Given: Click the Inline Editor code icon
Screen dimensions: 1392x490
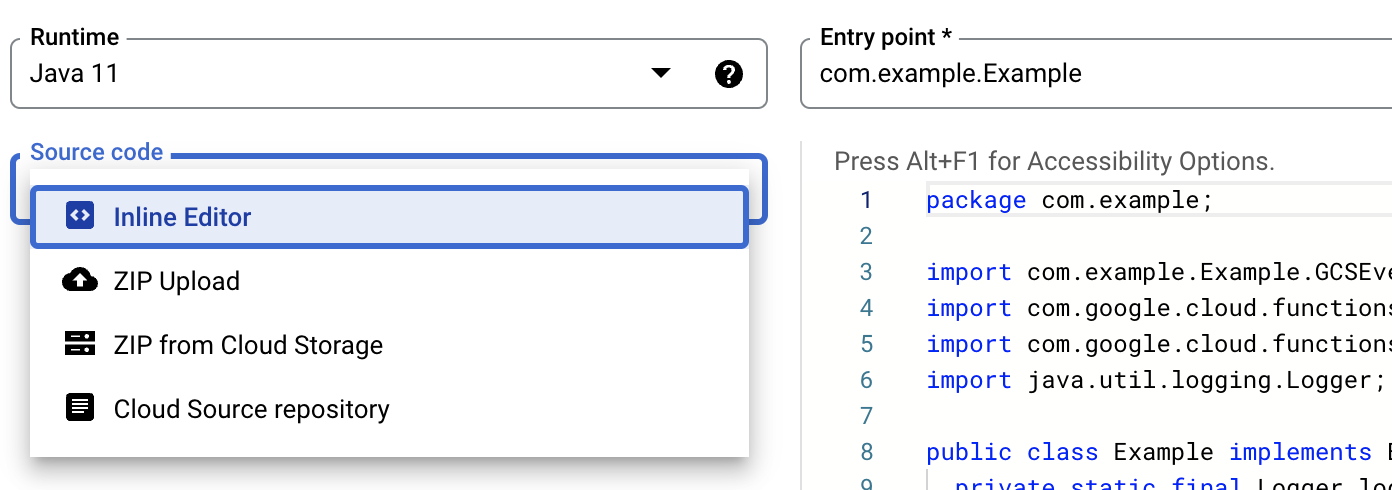Looking at the screenshot, I should coord(80,216).
